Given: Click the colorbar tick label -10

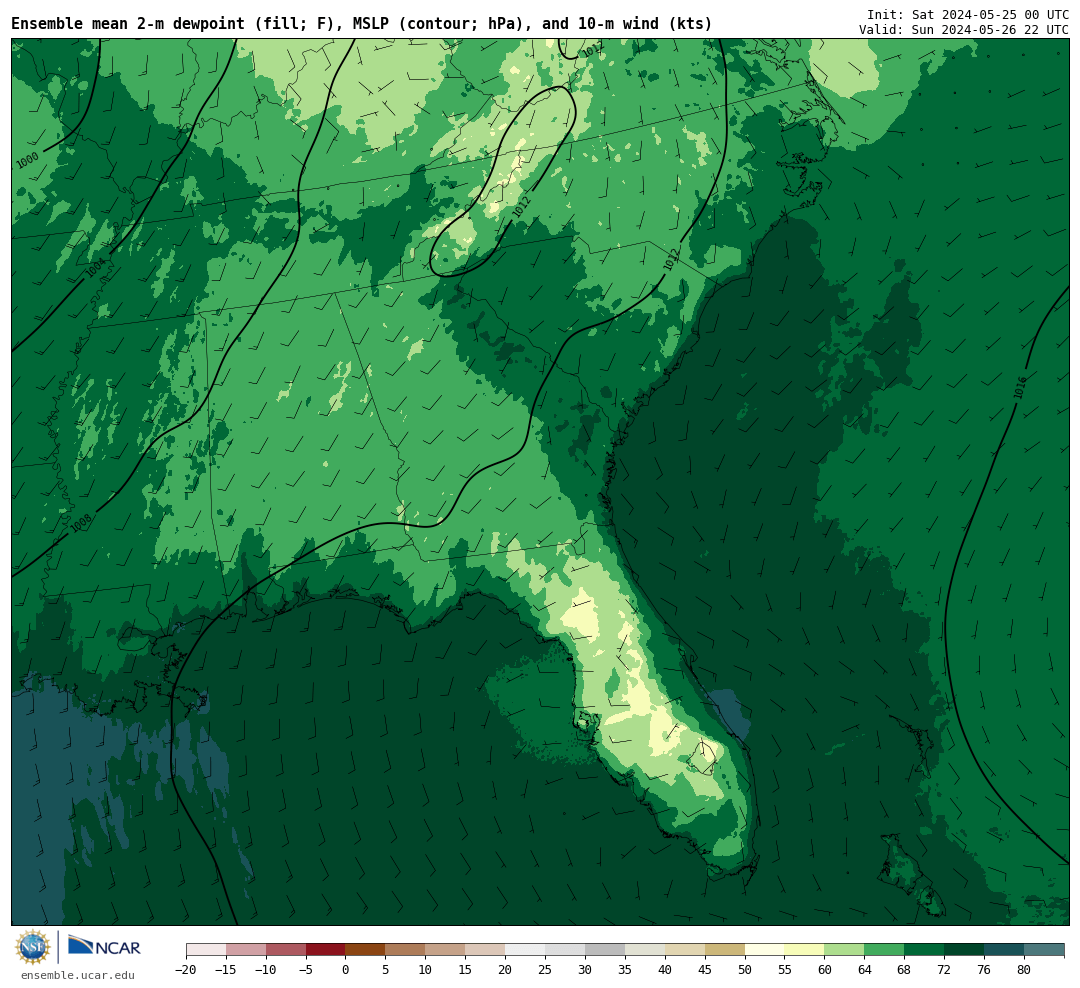Looking at the screenshot, I should pyautogui.click(x=266, y=970).
